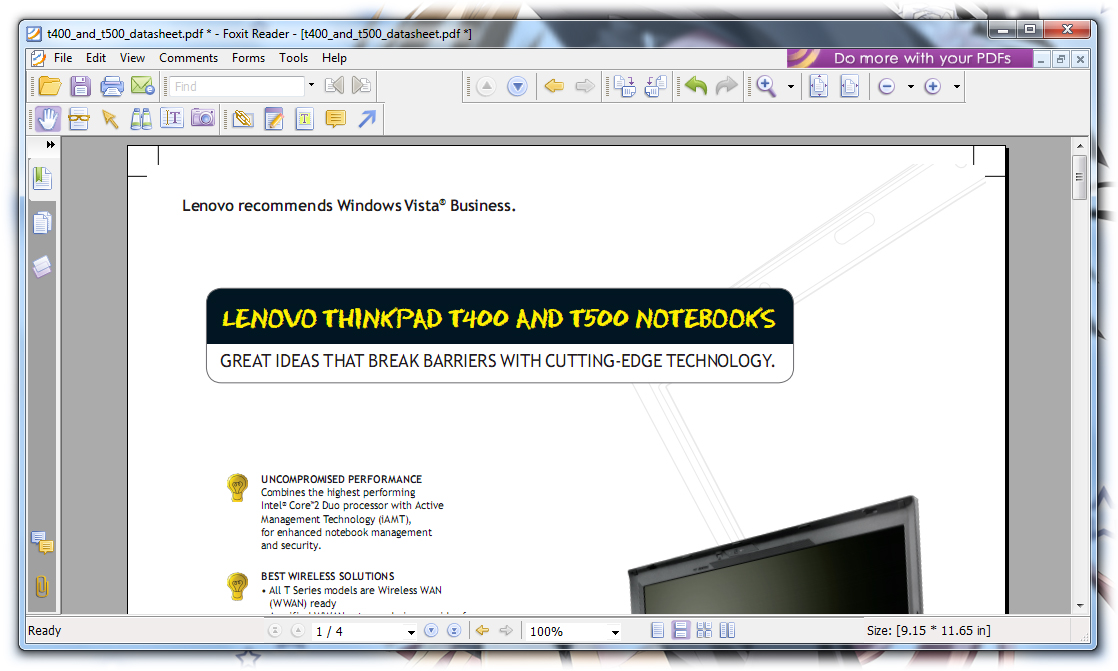Attach a file with the paperclip tool
1118x671 pixels.
[x=243, y=118]
